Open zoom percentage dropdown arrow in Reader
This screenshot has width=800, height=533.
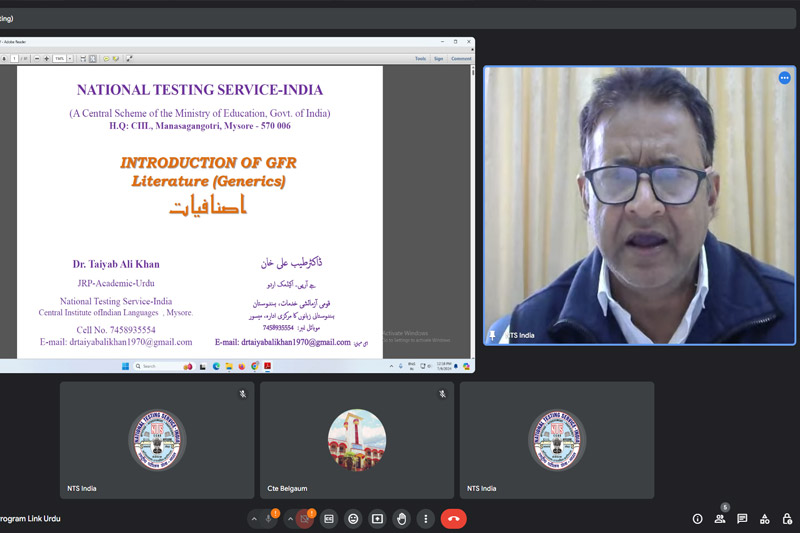point(70,59)
